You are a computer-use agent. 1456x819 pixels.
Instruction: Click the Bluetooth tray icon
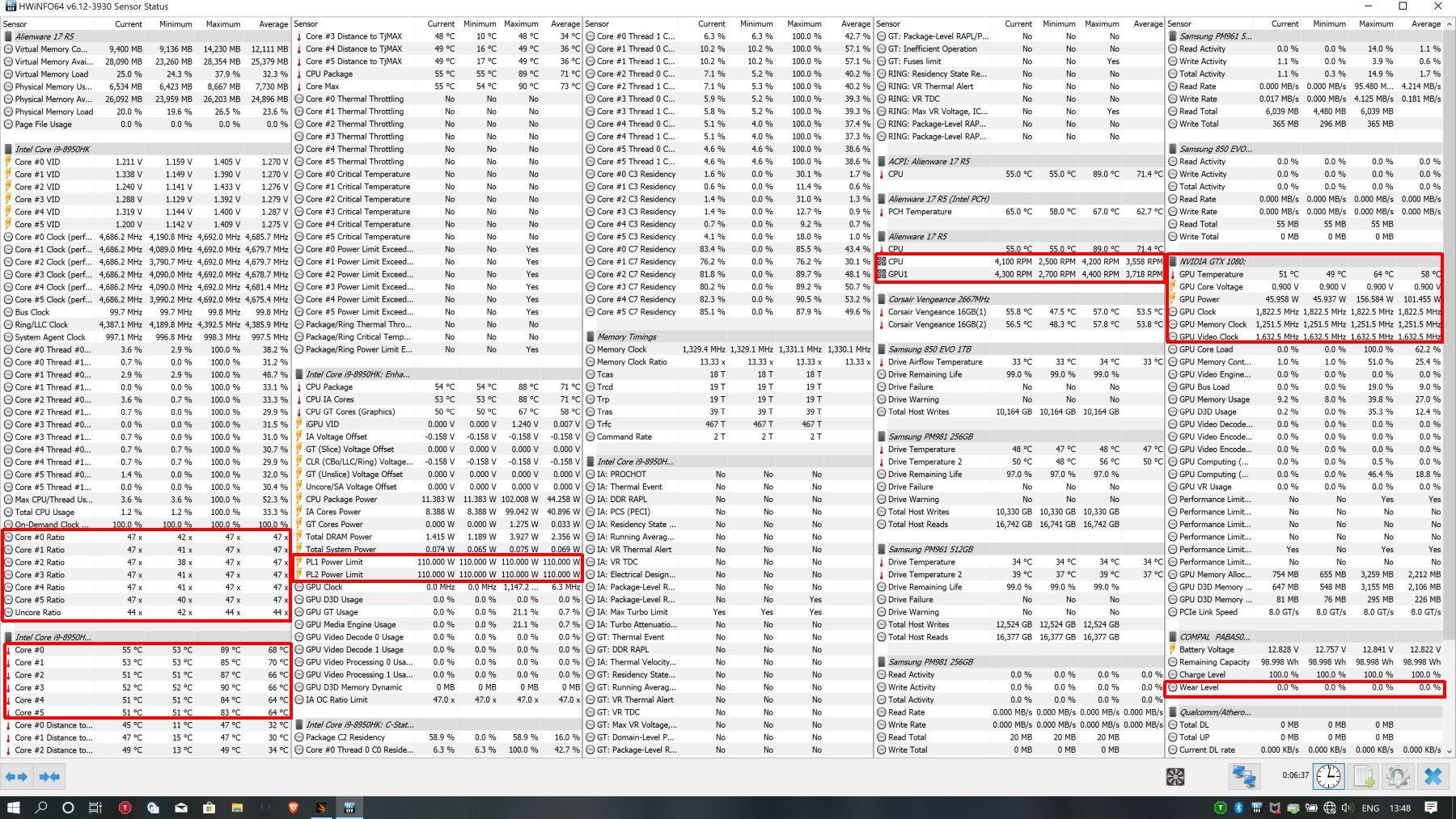tap(1238, 807)
